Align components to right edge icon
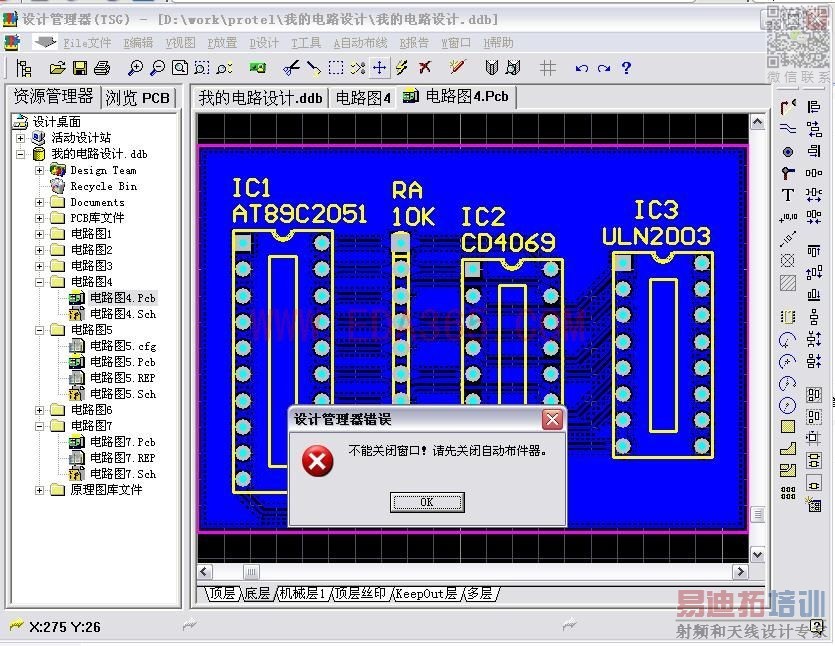The image size is (835, 646). pyautogui.click(x=813, y=151)
